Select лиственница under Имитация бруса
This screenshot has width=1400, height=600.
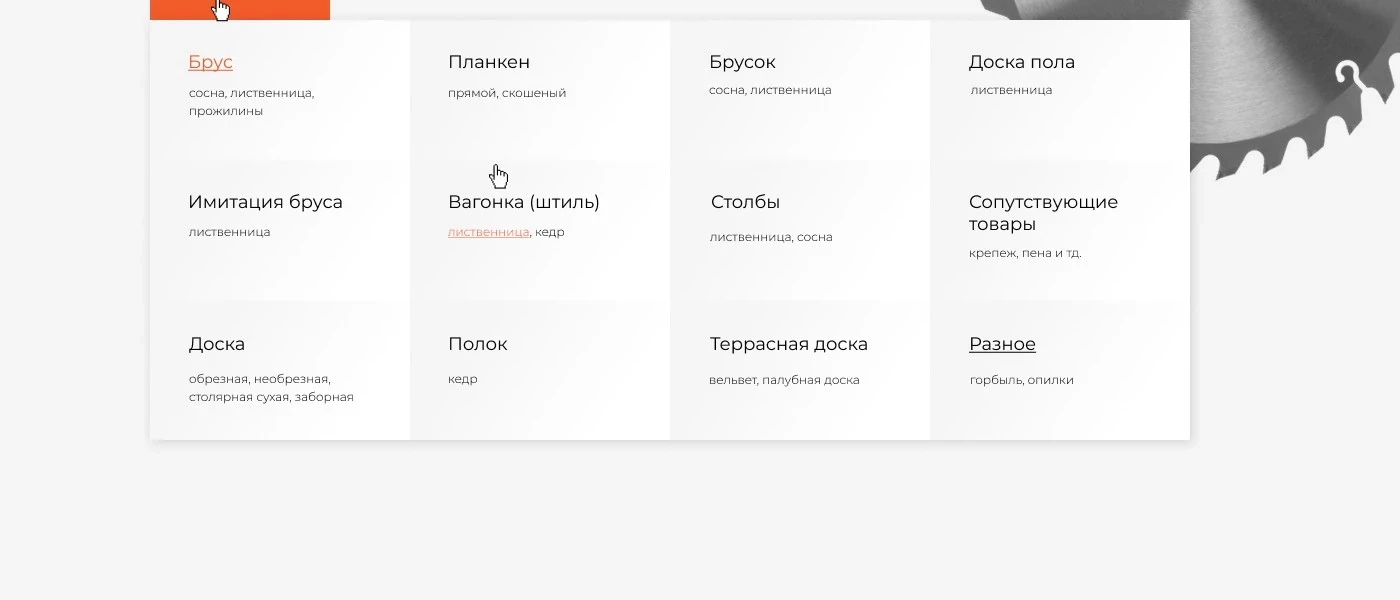[x=229, y=231]
